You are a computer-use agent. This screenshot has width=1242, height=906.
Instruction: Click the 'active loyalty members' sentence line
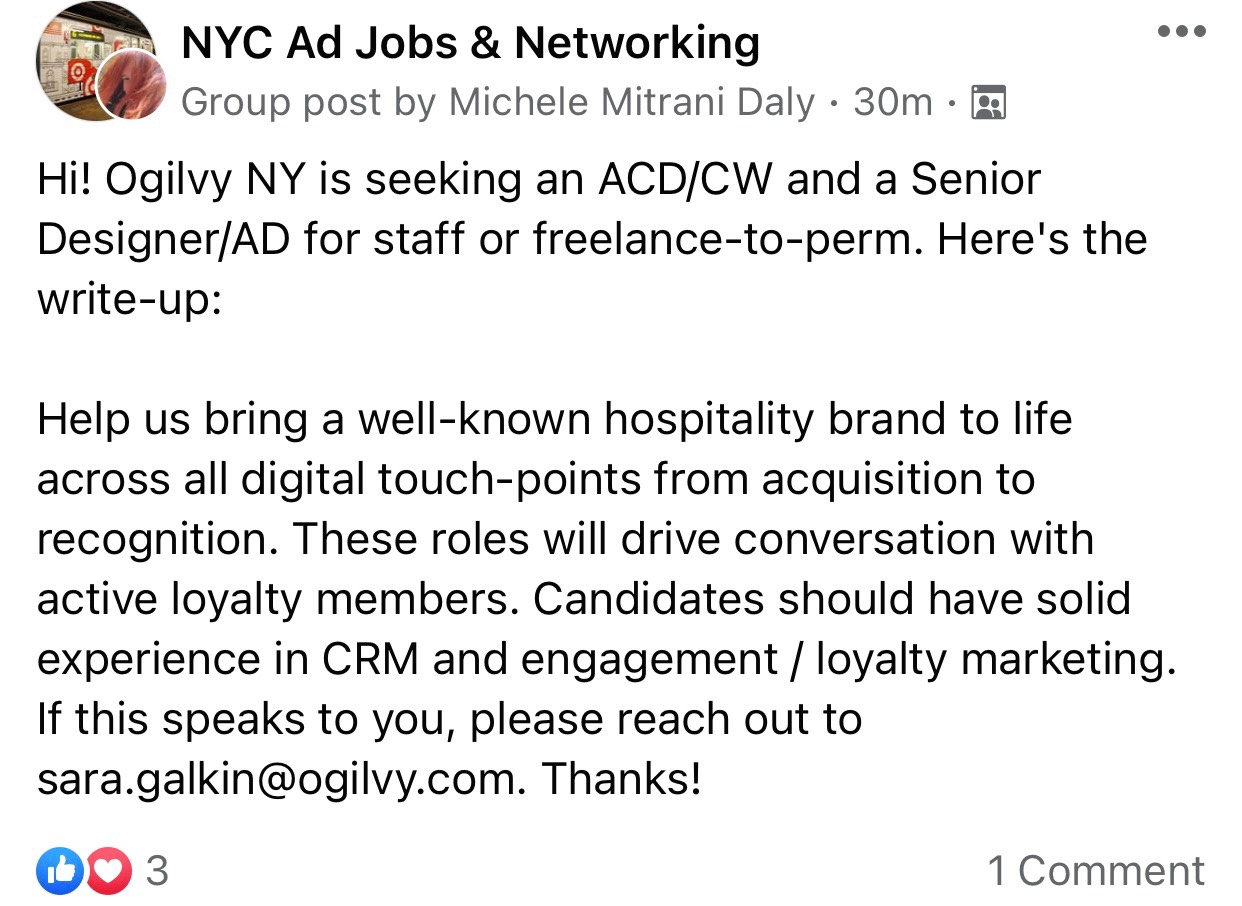[x=584, y=600]
